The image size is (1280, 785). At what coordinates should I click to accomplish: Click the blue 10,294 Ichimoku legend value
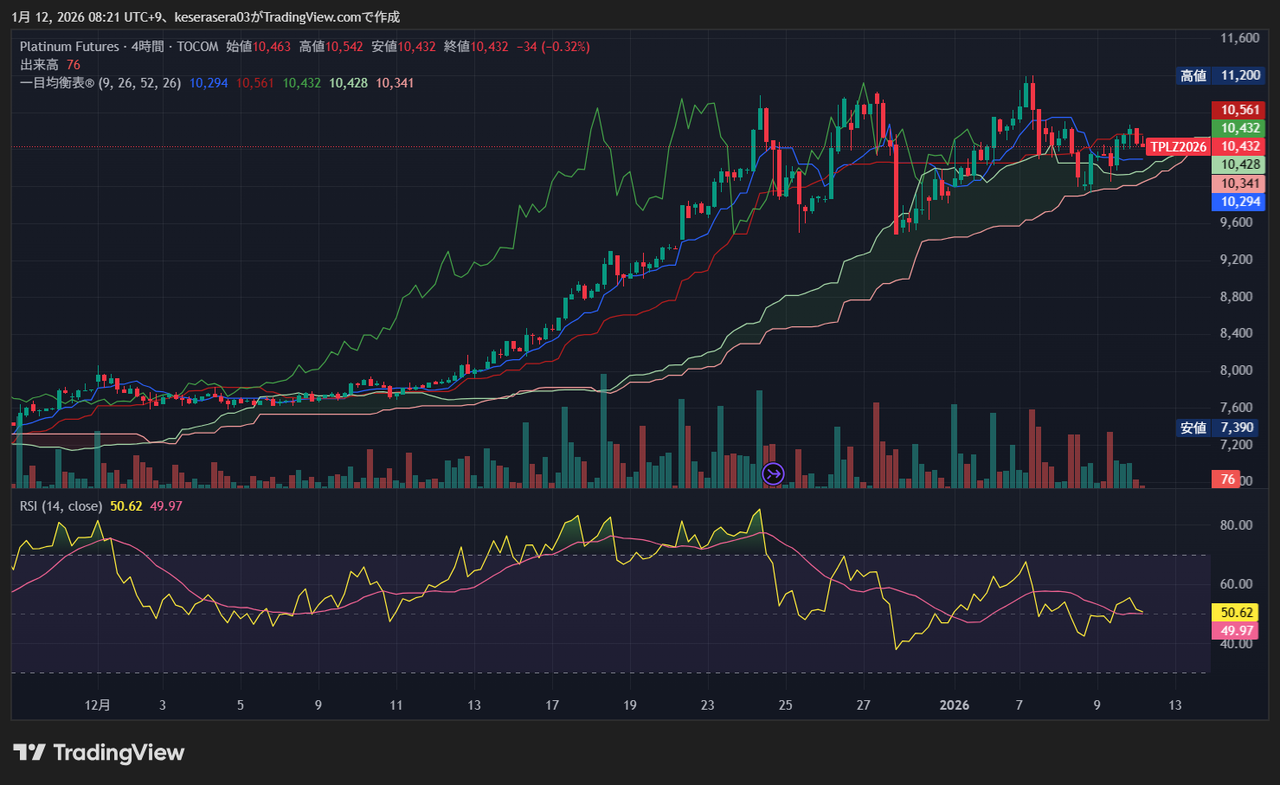tap(209, 83)
